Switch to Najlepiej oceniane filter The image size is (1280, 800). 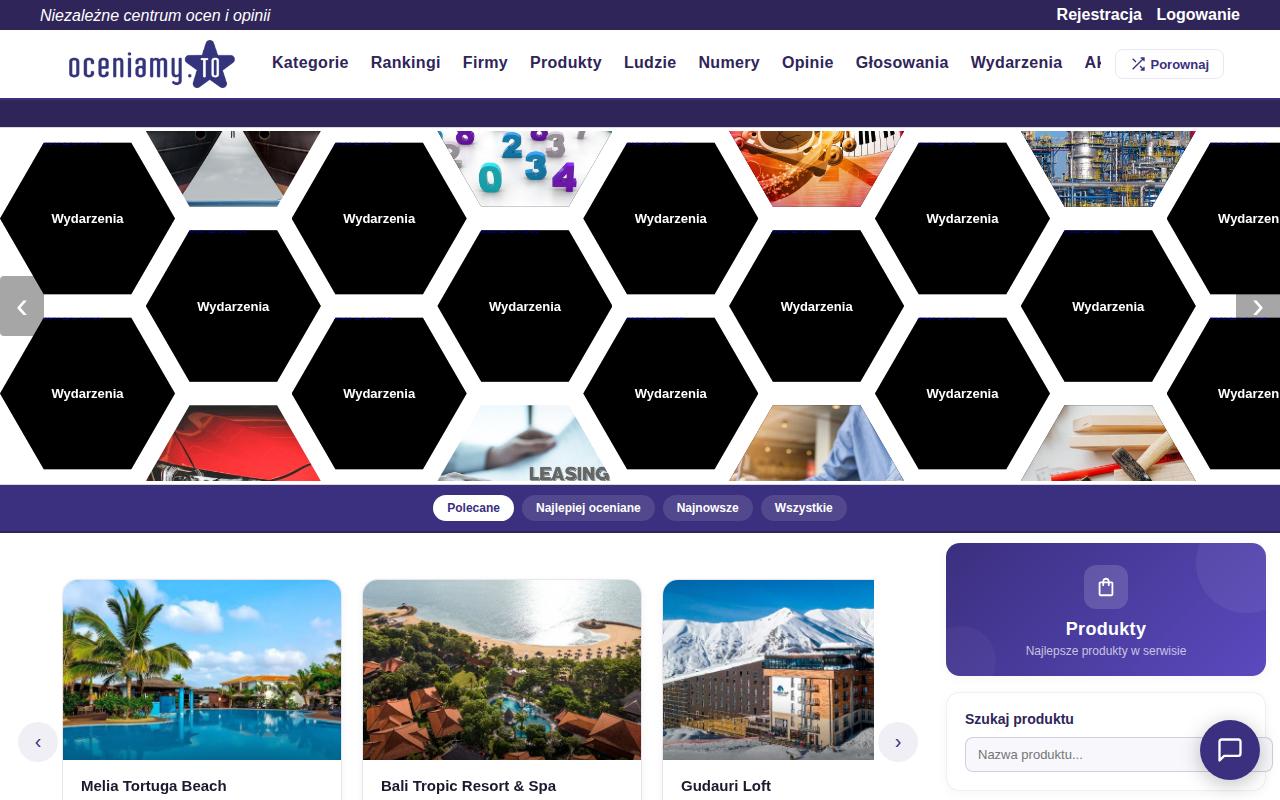[588, 508]
